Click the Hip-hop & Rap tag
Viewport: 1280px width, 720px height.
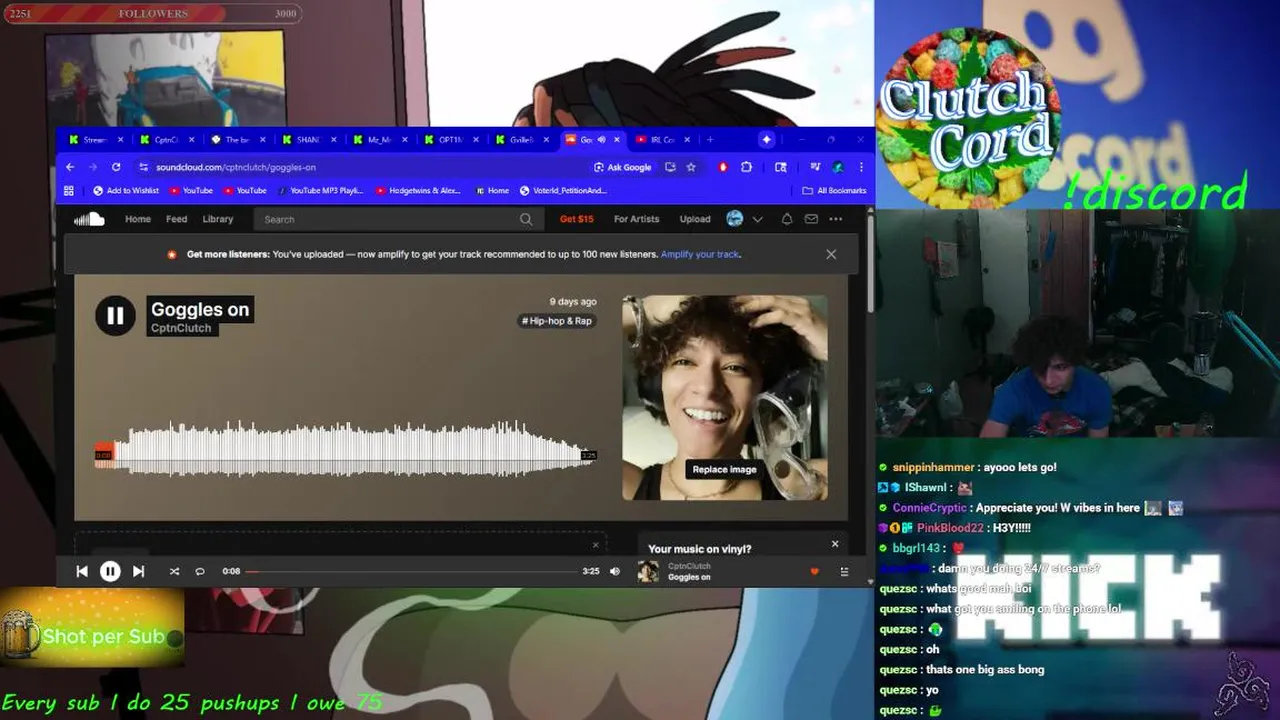click(x=557, y=321)
